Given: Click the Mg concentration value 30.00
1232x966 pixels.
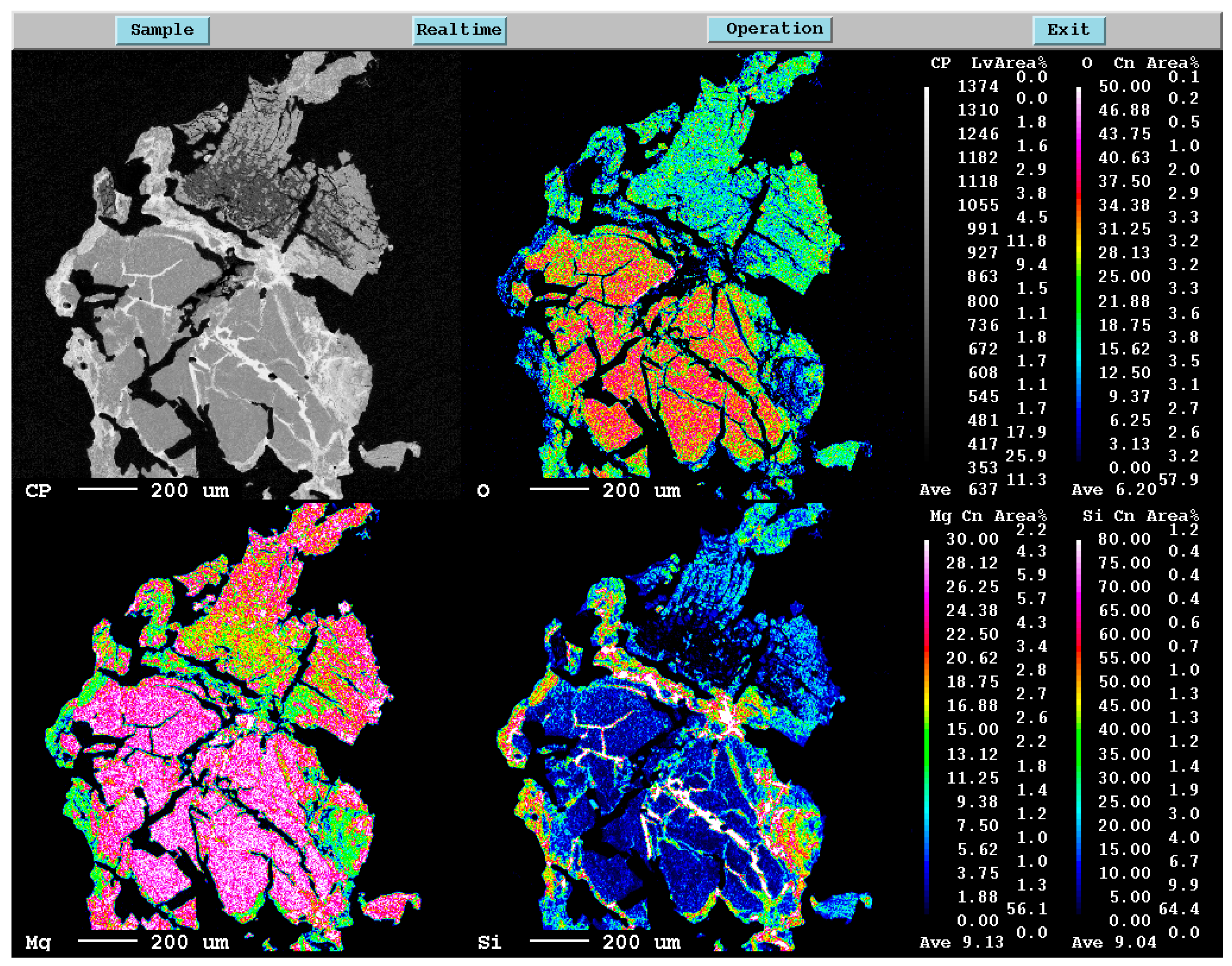Looking at the screenshot, I should coord(973,540).
